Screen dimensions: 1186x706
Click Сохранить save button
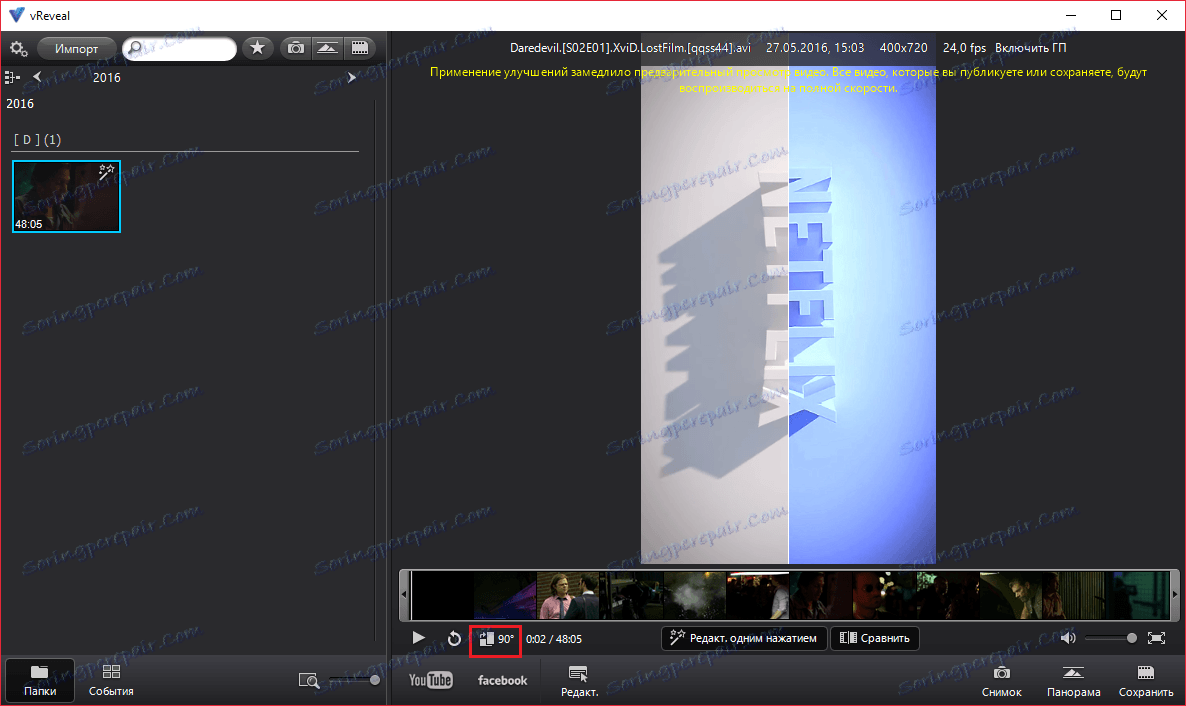coord(1146,681)
